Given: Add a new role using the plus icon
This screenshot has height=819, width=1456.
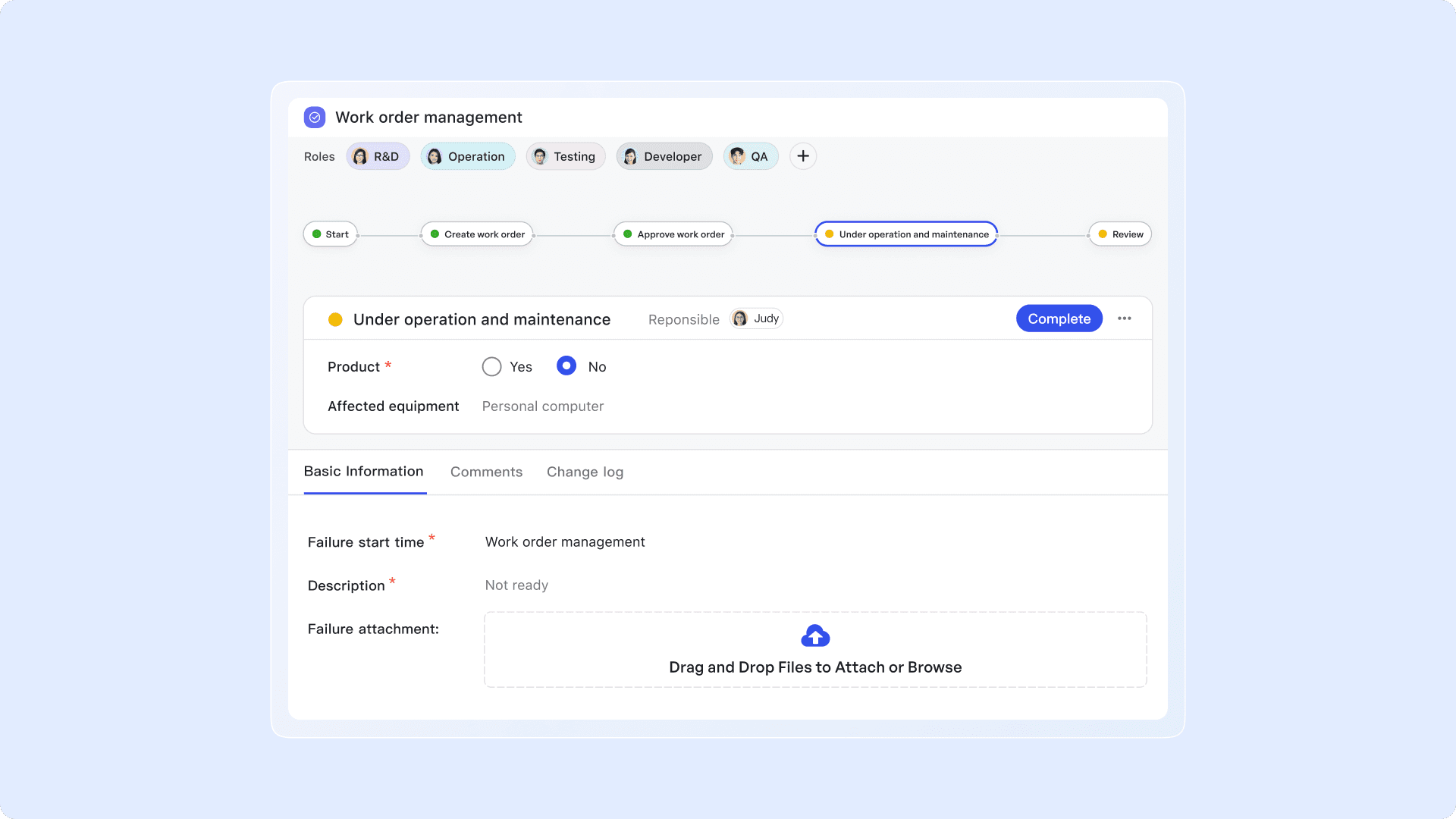Looking at the screenshot, I should (x=802, y=155).
